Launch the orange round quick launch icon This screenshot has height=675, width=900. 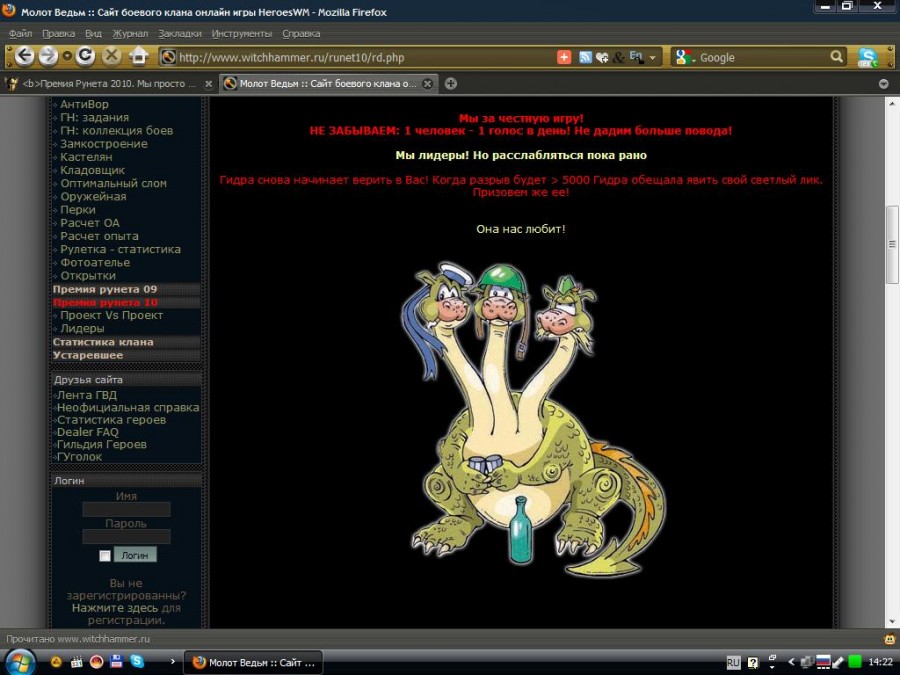pyautogui.click(x=56, y=661)
